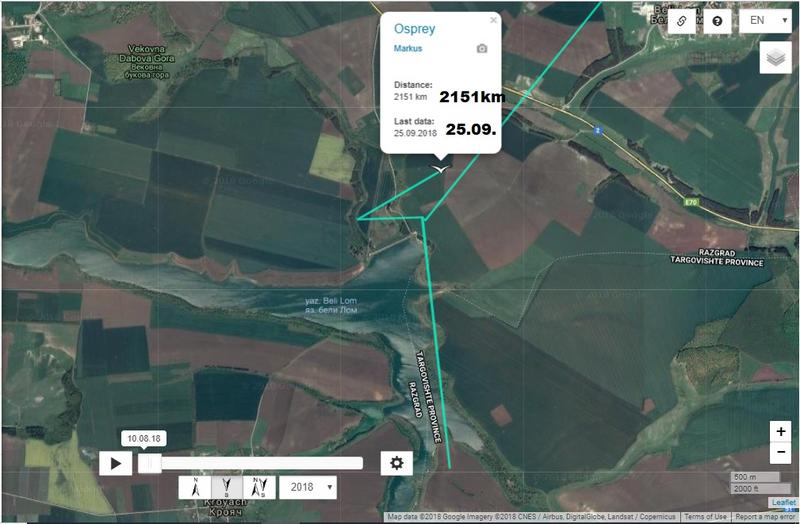Screen dimensions: 800x524
Task: Zoom in with the plus button
Action: [x=781, y=431]
